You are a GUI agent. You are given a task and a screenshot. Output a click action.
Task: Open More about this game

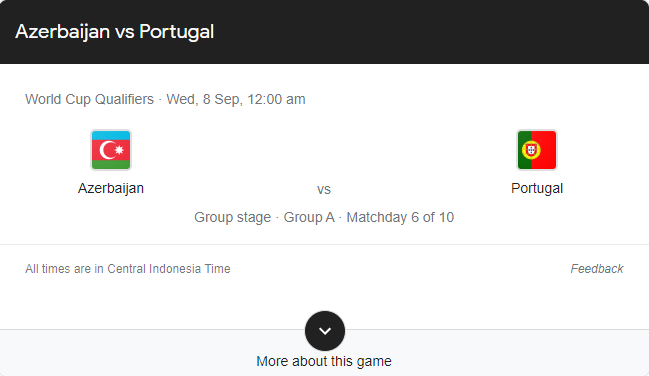[324, 361]
